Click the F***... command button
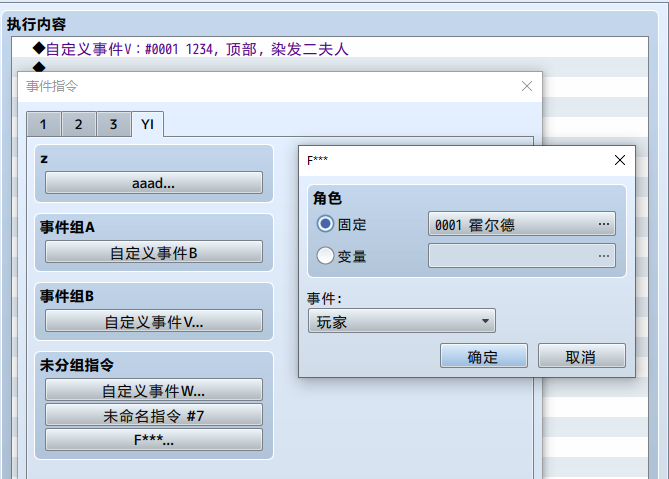Image resolution: width=669 pixels, height=479 pixels. click(x=154, y=439)
